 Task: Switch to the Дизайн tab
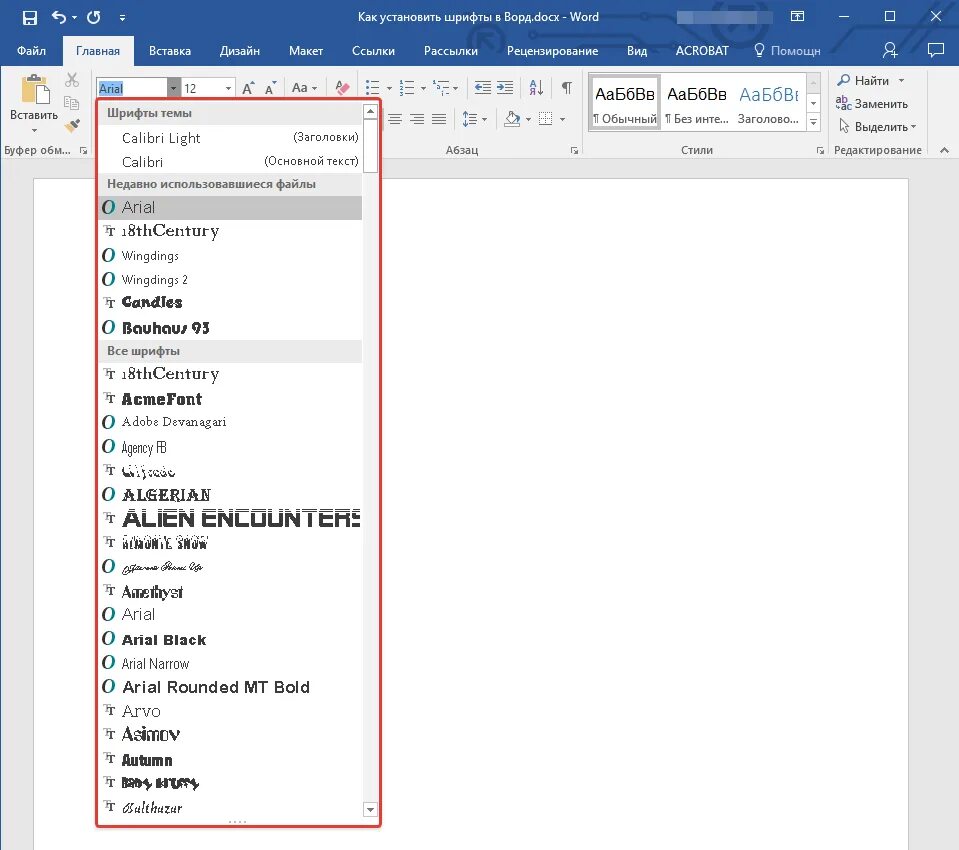pyautogui.click(x=240, y=51)
